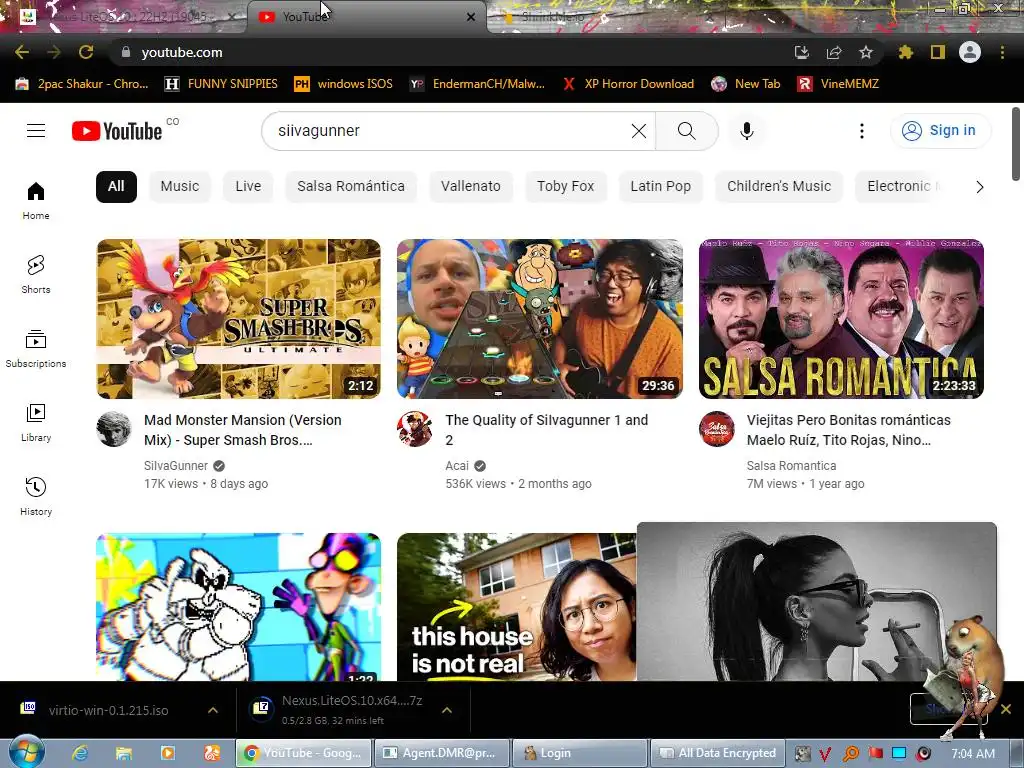Open History in the sidebar

tap(36, 496)
